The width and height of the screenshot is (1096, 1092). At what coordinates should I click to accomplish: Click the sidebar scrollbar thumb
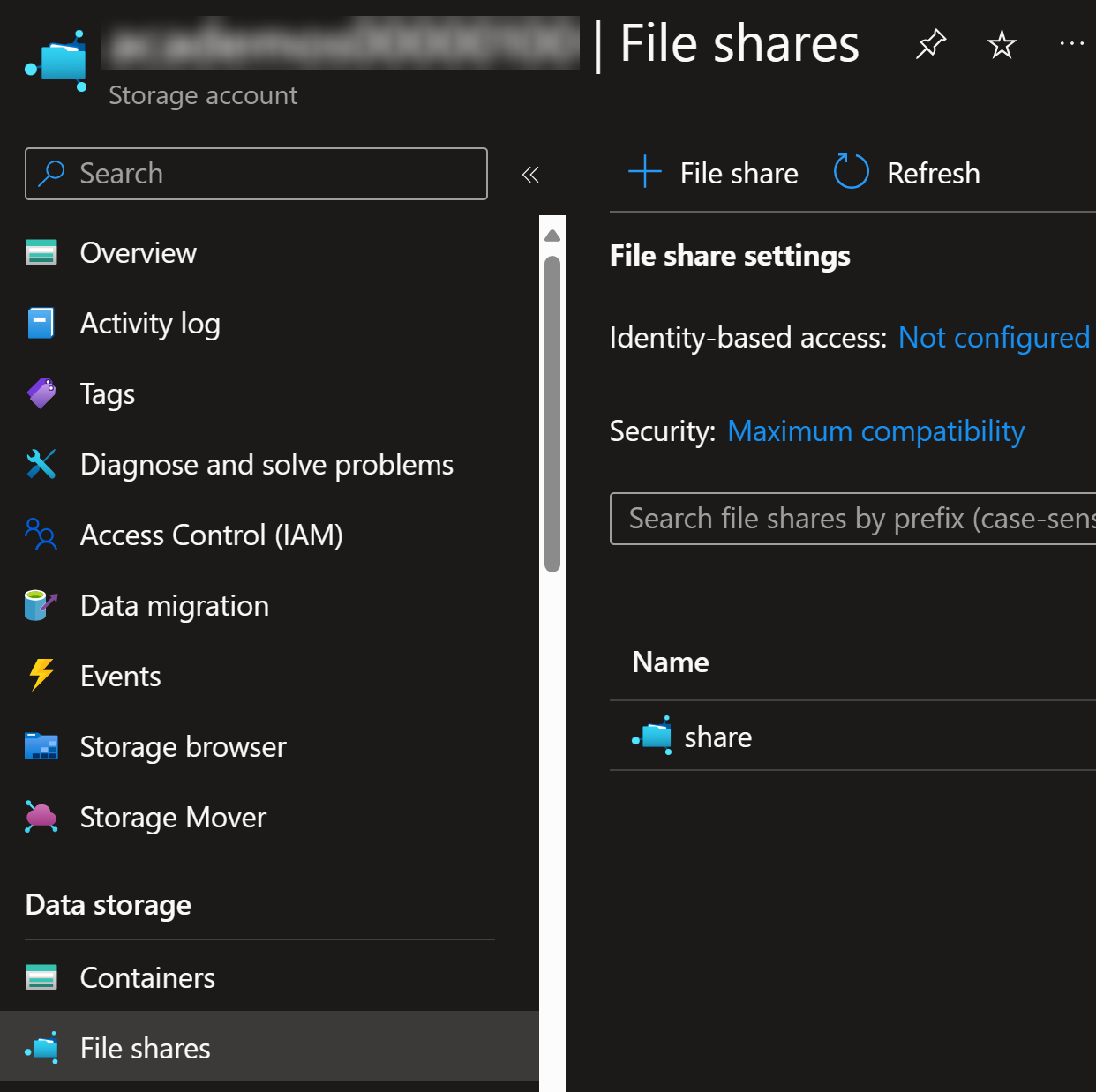552,414
